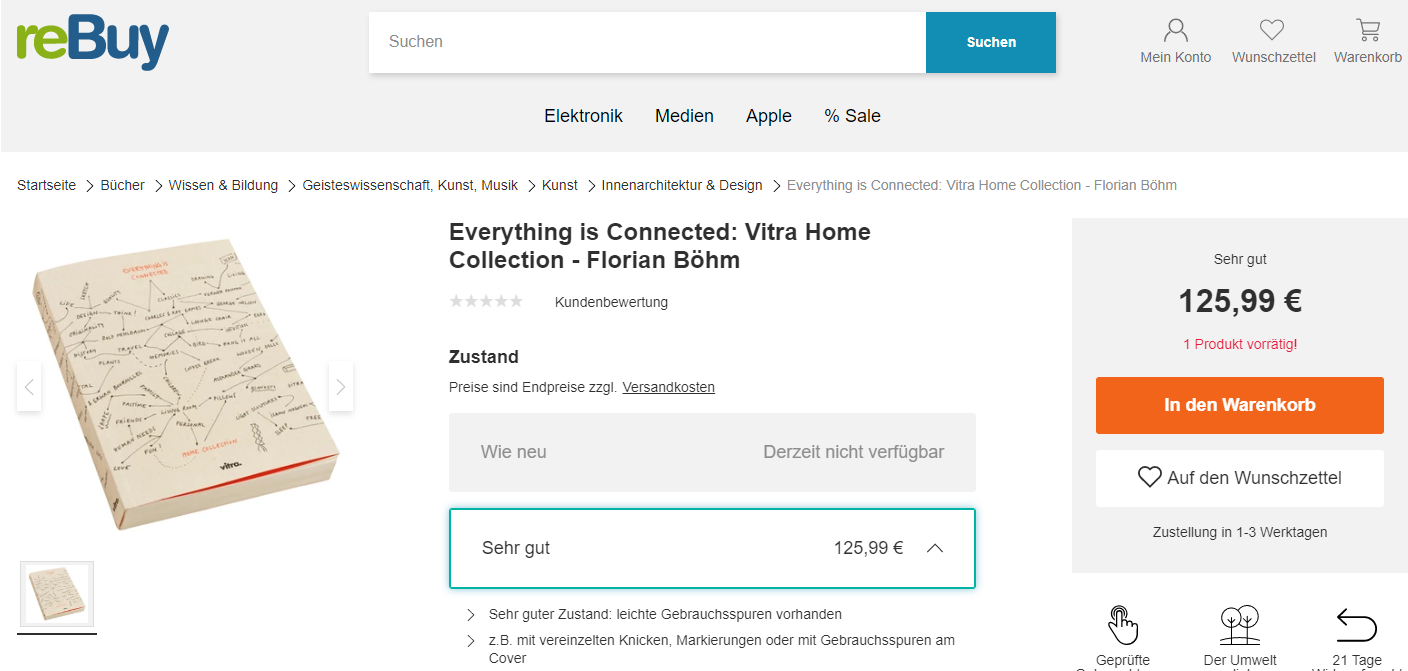Show the previous product image arrow
This screenshot has height=671, width=1408.
[x=29, y=386]
